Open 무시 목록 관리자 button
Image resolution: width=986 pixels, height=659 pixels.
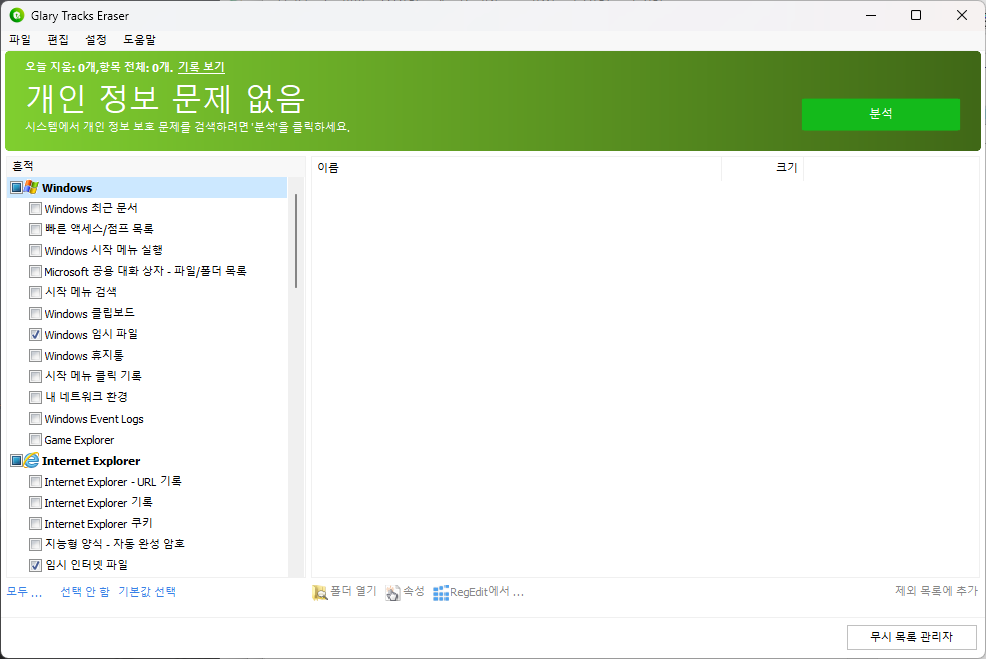coord(912,637)
